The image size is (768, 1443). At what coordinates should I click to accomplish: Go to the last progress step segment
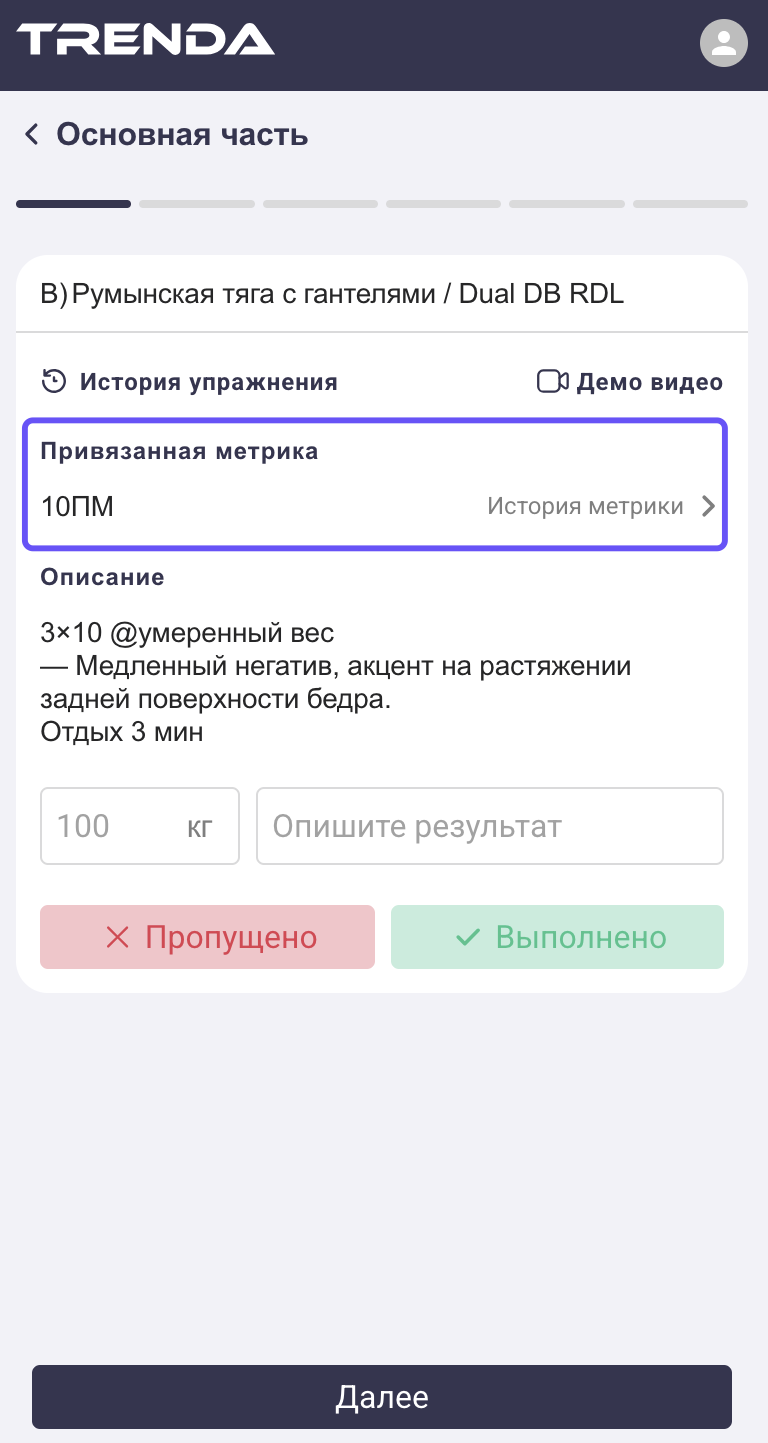[x=690, y=204]
